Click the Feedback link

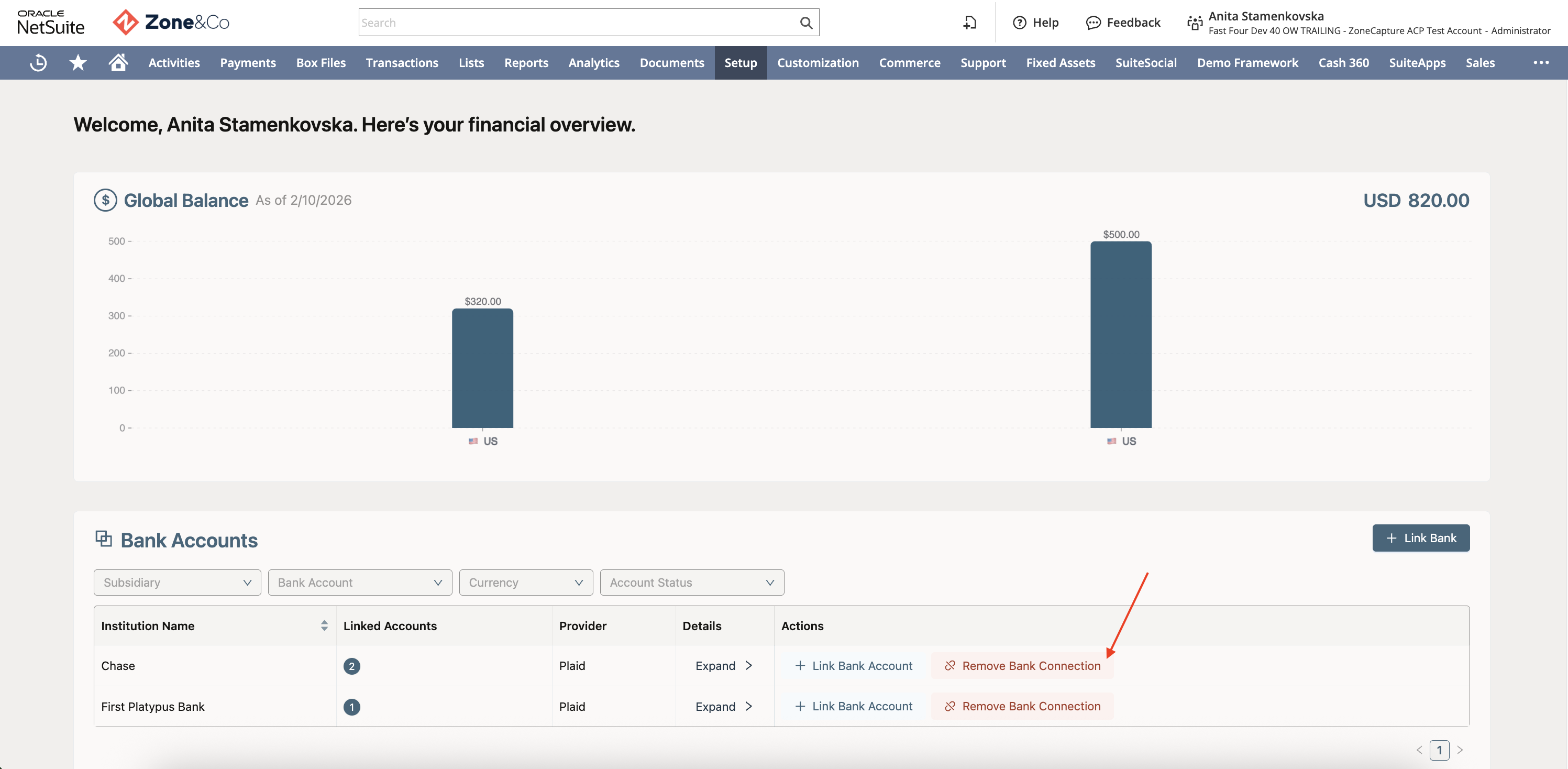pyautogui.click(x=1133, y=23)
